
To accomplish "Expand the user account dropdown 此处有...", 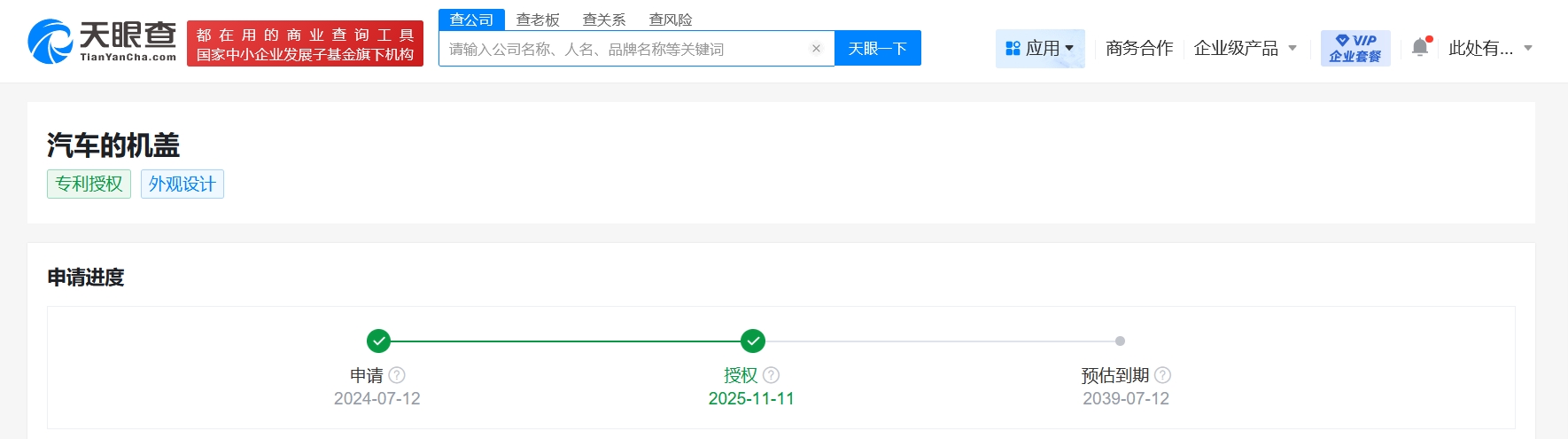I will (x=1490, y=48).
